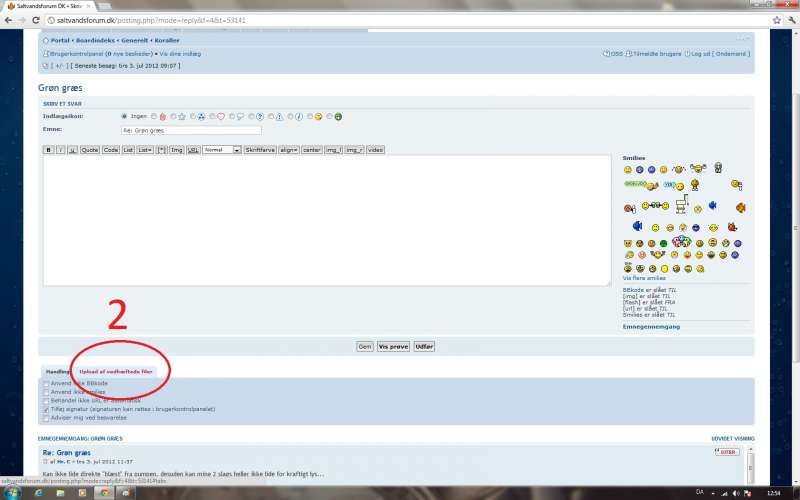Open the 'Vis flere smilies' link

(642, 277)
